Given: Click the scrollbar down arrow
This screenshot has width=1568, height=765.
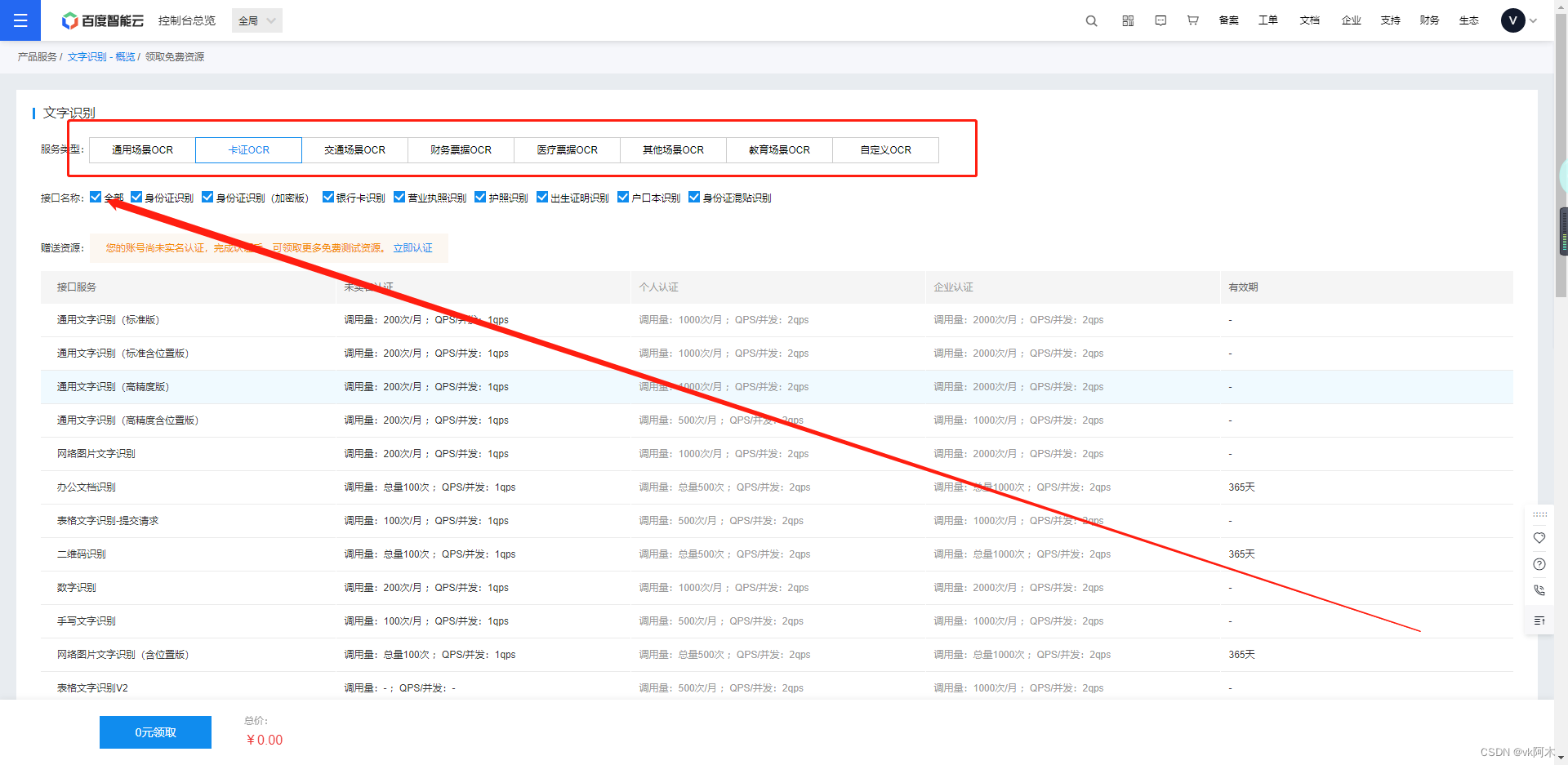Looking at the screenshot, I should [x=1561, y=758].
